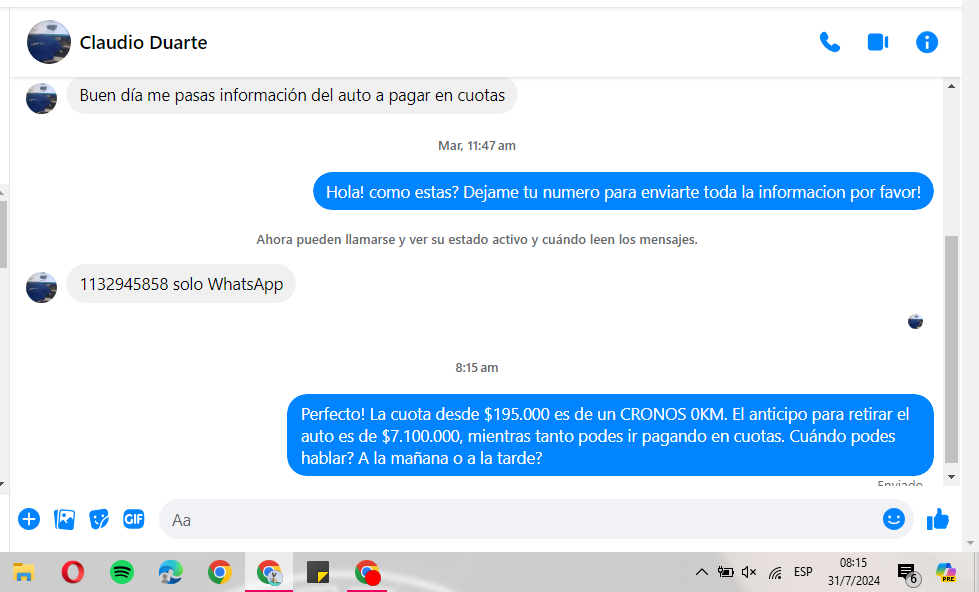Viewport: 979px width, 592px height.
Task: Click the phone number message bubble
Action: (181, 284)
